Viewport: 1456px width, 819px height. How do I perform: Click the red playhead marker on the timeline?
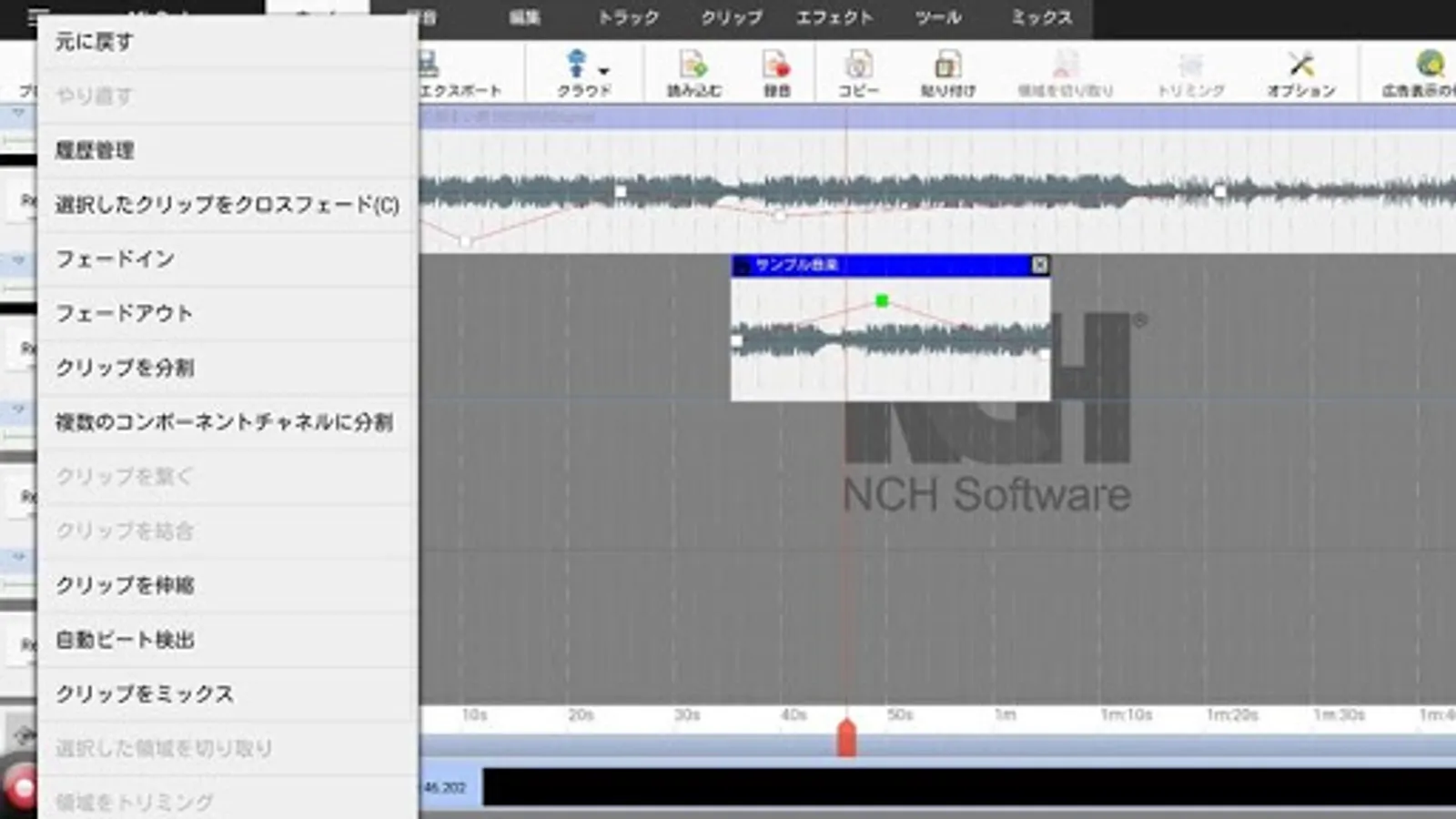pos(846,737)
